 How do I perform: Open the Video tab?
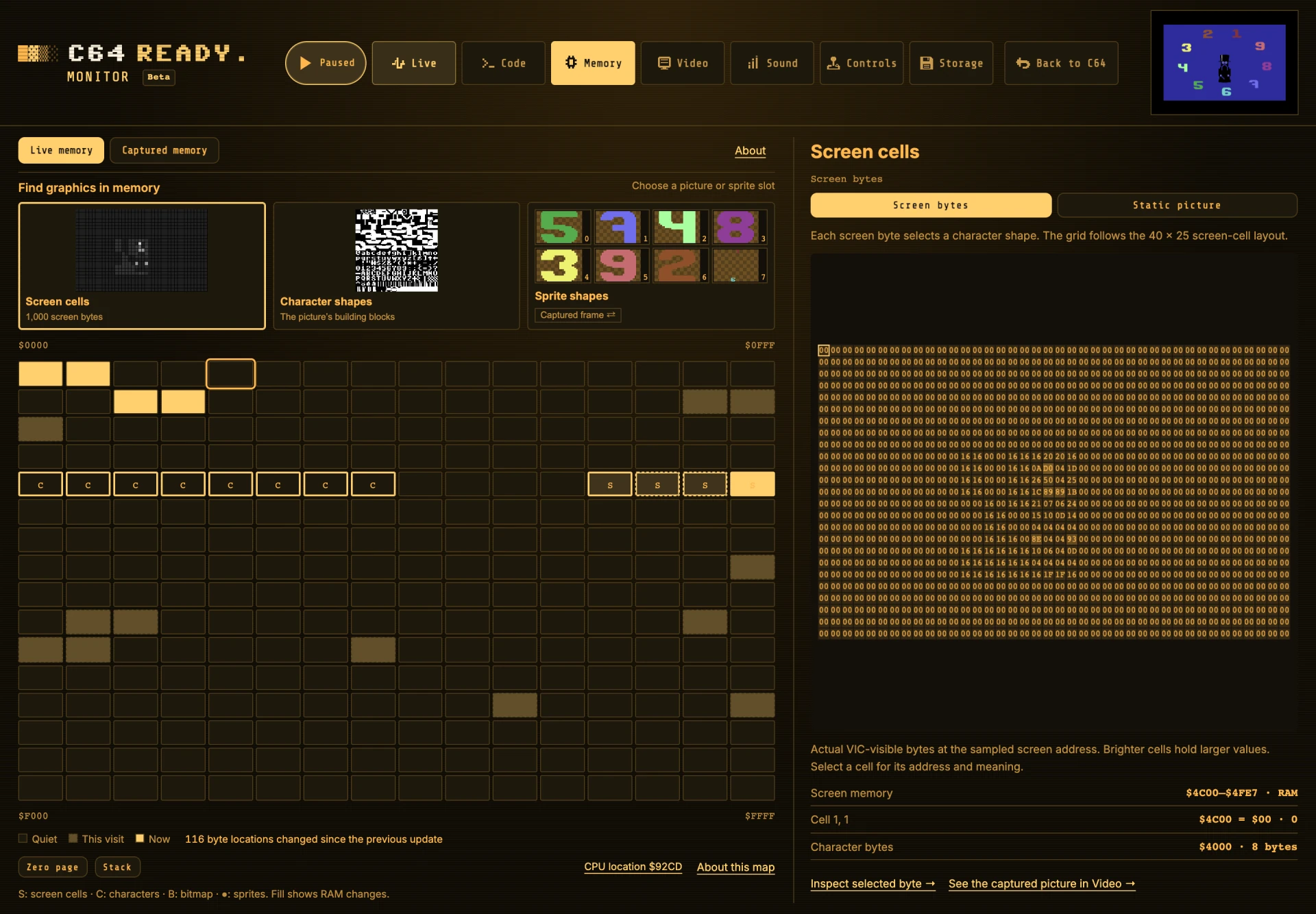click(x=683, y=63)
